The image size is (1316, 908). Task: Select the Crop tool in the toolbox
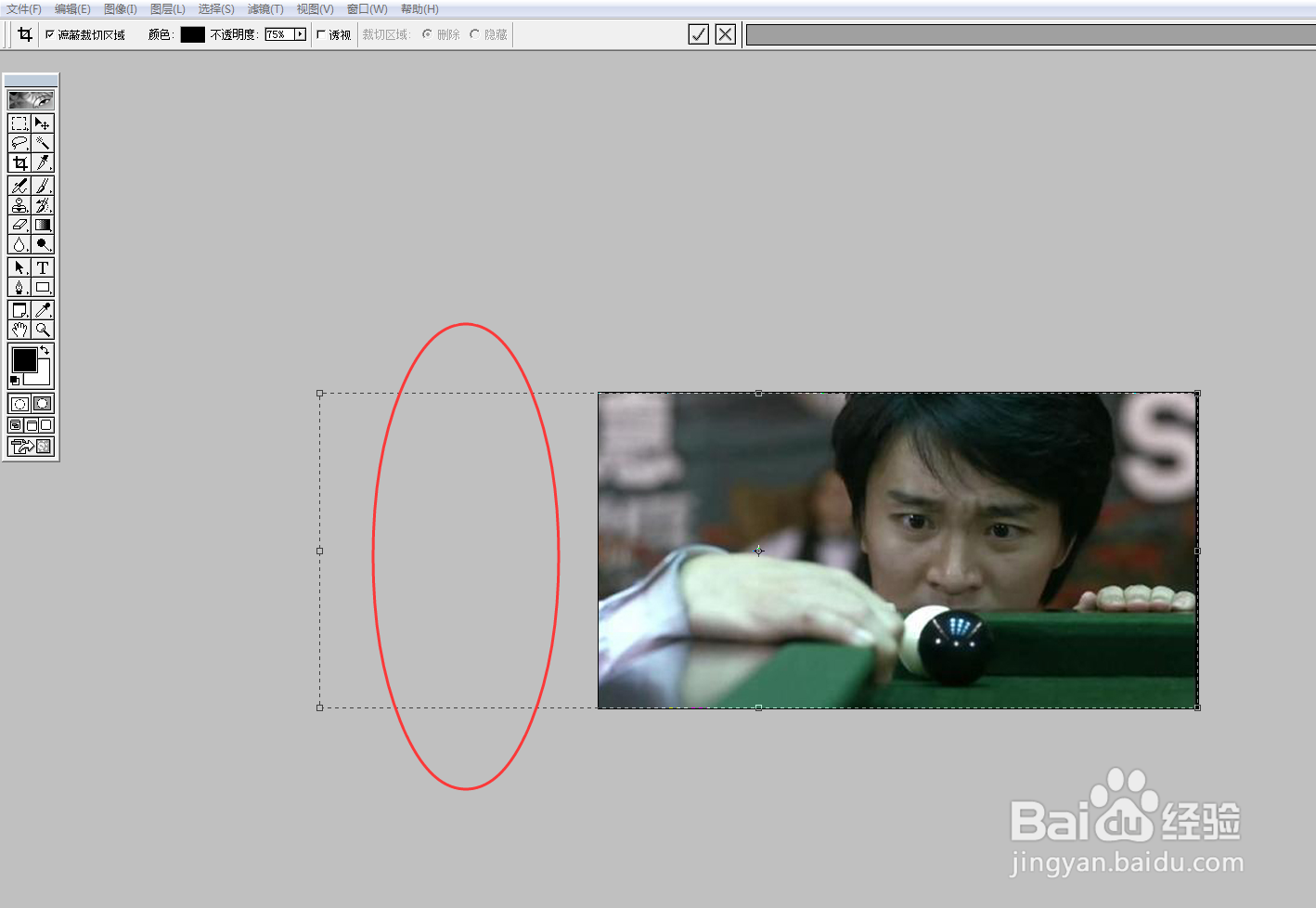(19, 162)
